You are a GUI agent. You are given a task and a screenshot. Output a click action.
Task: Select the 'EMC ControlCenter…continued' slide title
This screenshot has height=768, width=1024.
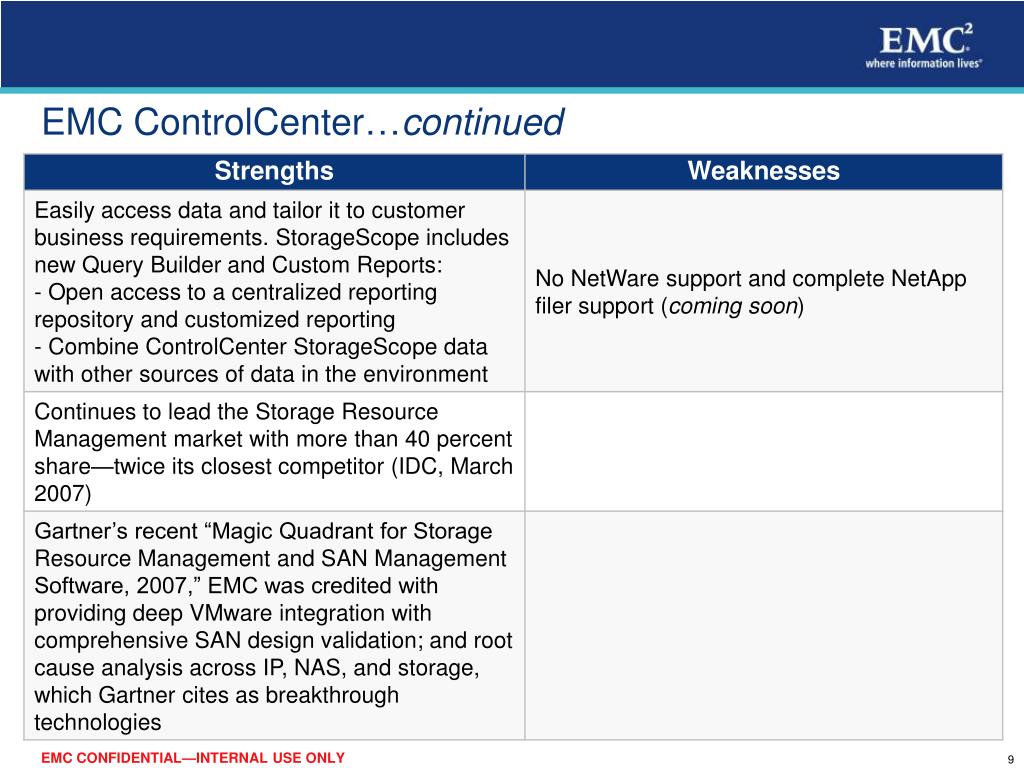302,122
